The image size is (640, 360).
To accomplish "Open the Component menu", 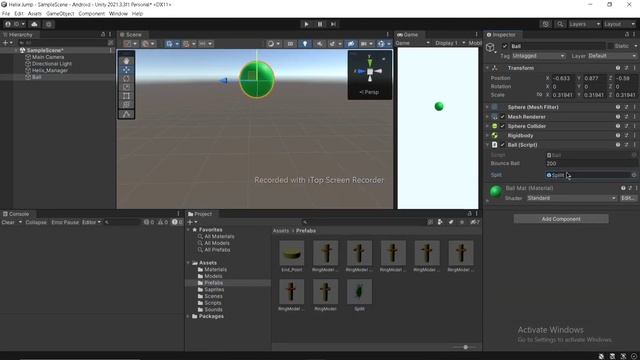I will pos(91,13).
